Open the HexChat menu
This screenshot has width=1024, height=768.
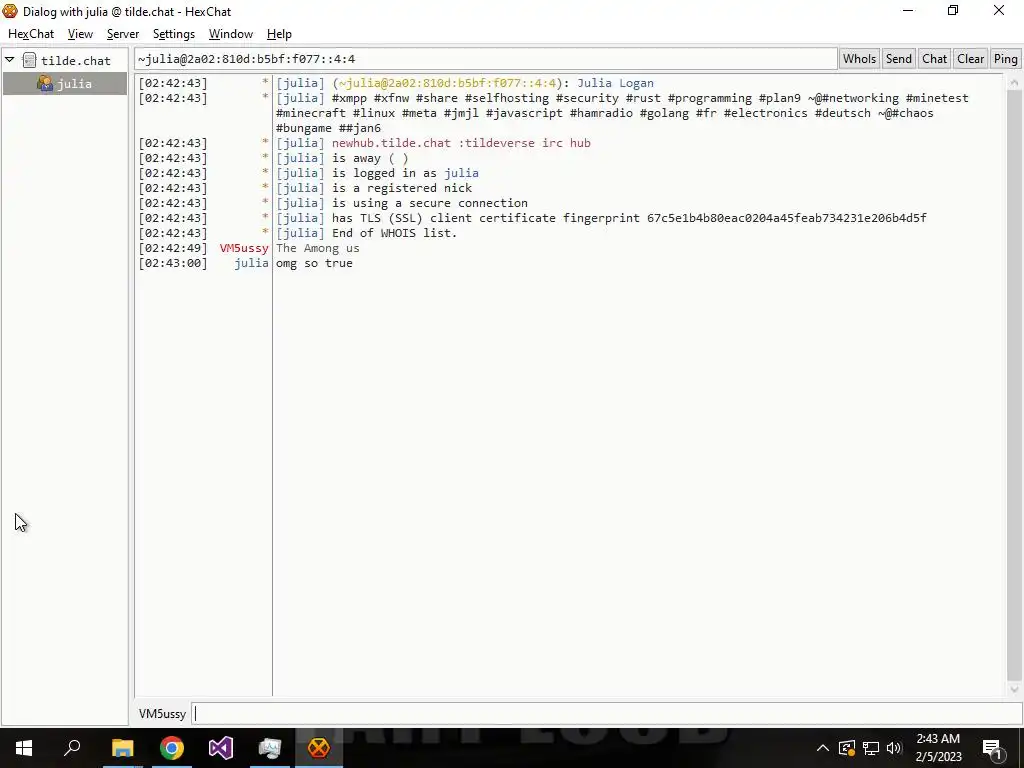click(31, 34)
